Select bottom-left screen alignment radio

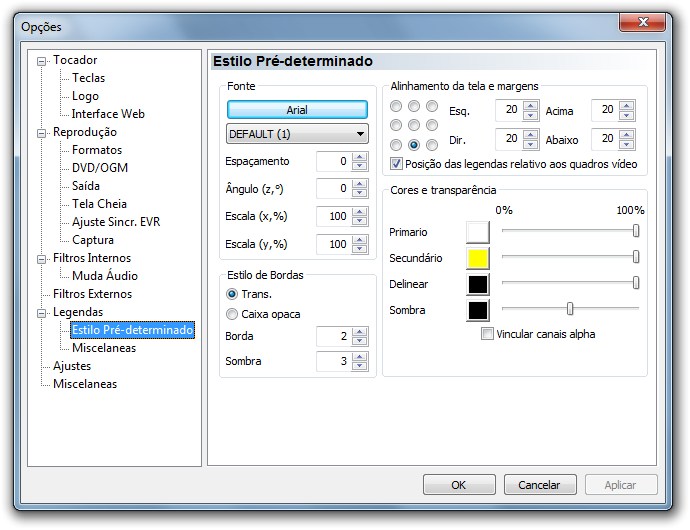click(396, 145)
